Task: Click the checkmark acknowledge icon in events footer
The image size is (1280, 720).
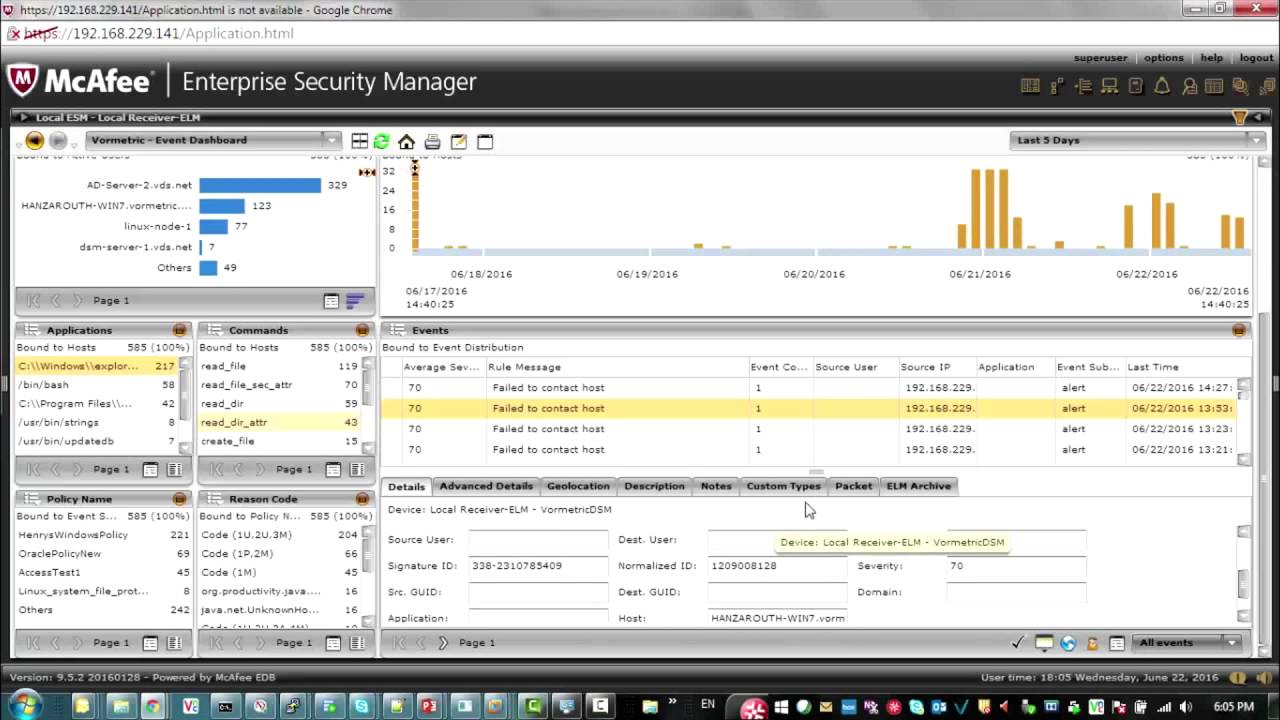Action: click(1018, 643)
